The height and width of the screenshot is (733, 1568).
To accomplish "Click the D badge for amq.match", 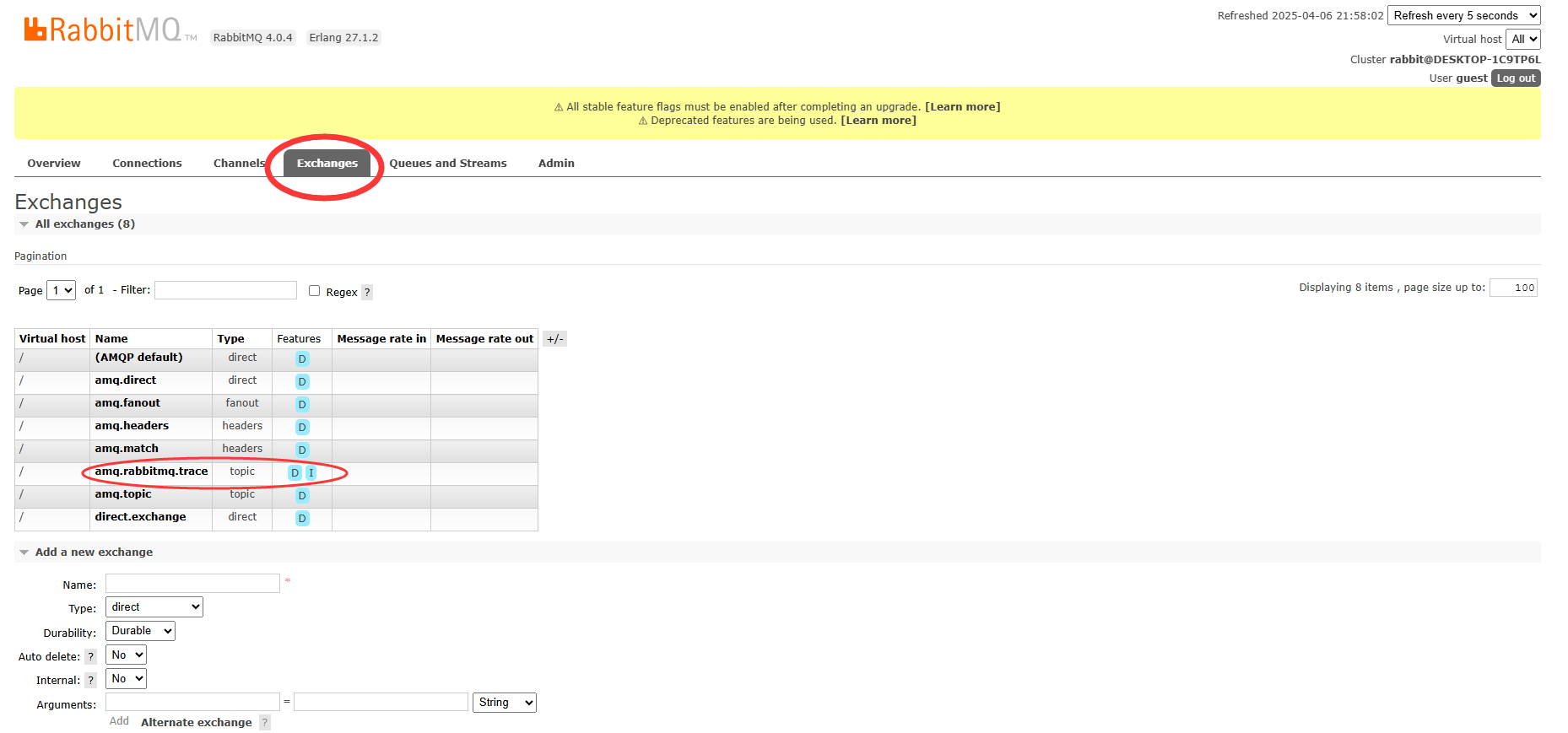I will 302,450.
